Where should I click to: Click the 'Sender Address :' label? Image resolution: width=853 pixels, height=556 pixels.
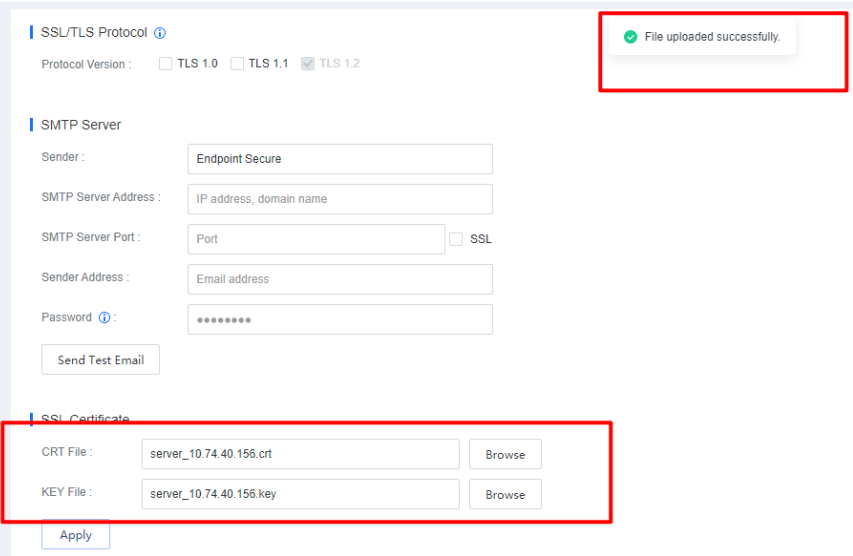[x=85, y=277]
